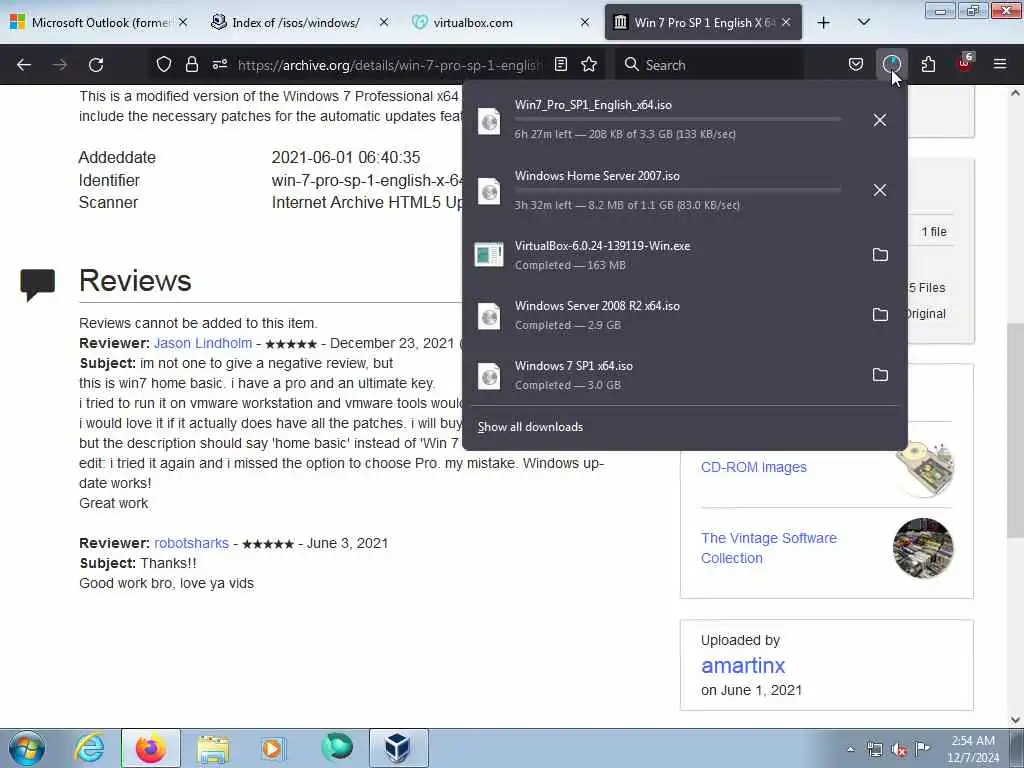Viewport: 1024px width, 768px height.
Task: Open the Windows Start menu orb
Action: 27,748
